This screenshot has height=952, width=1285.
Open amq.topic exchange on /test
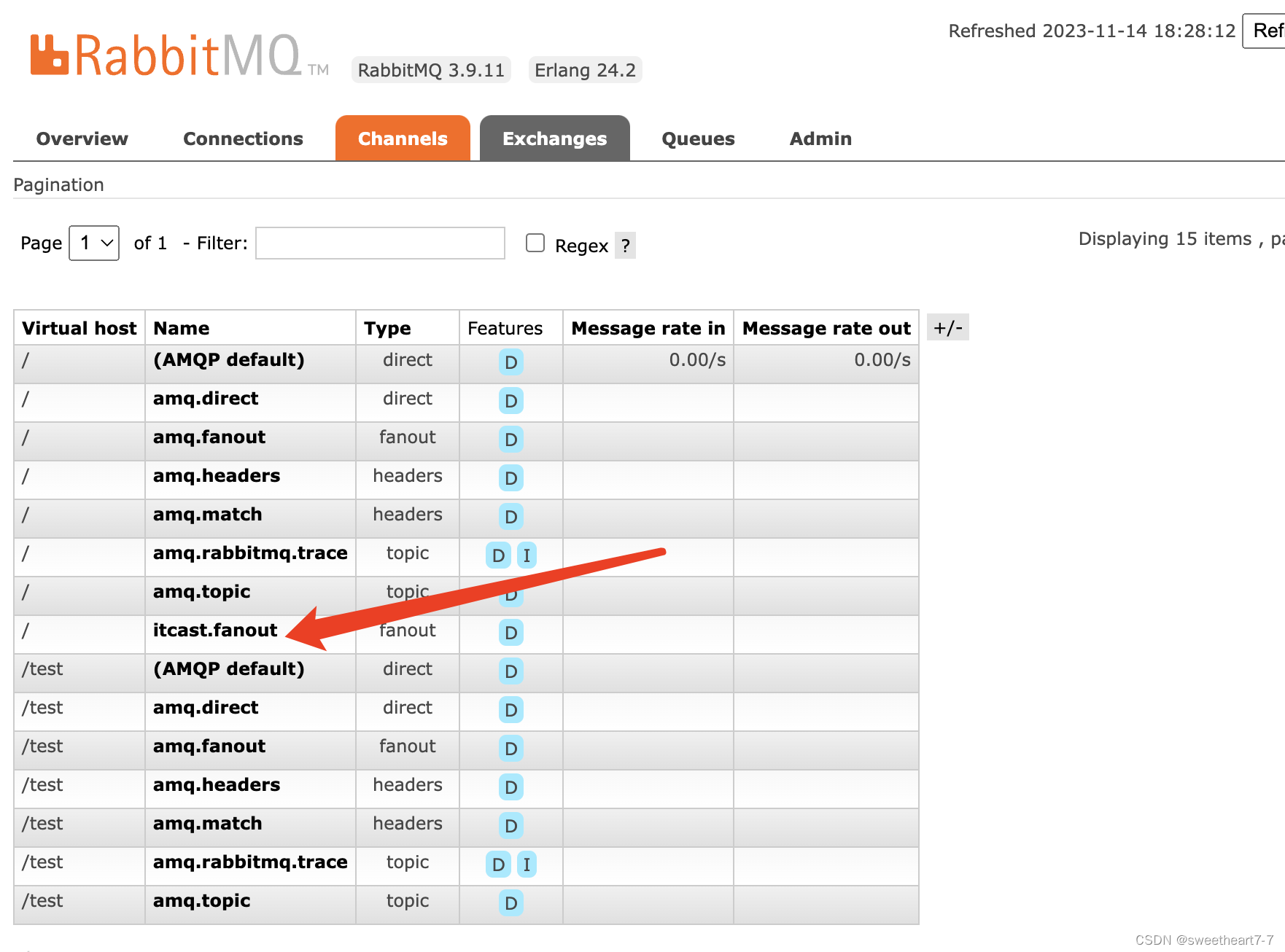tap(201, 901)
